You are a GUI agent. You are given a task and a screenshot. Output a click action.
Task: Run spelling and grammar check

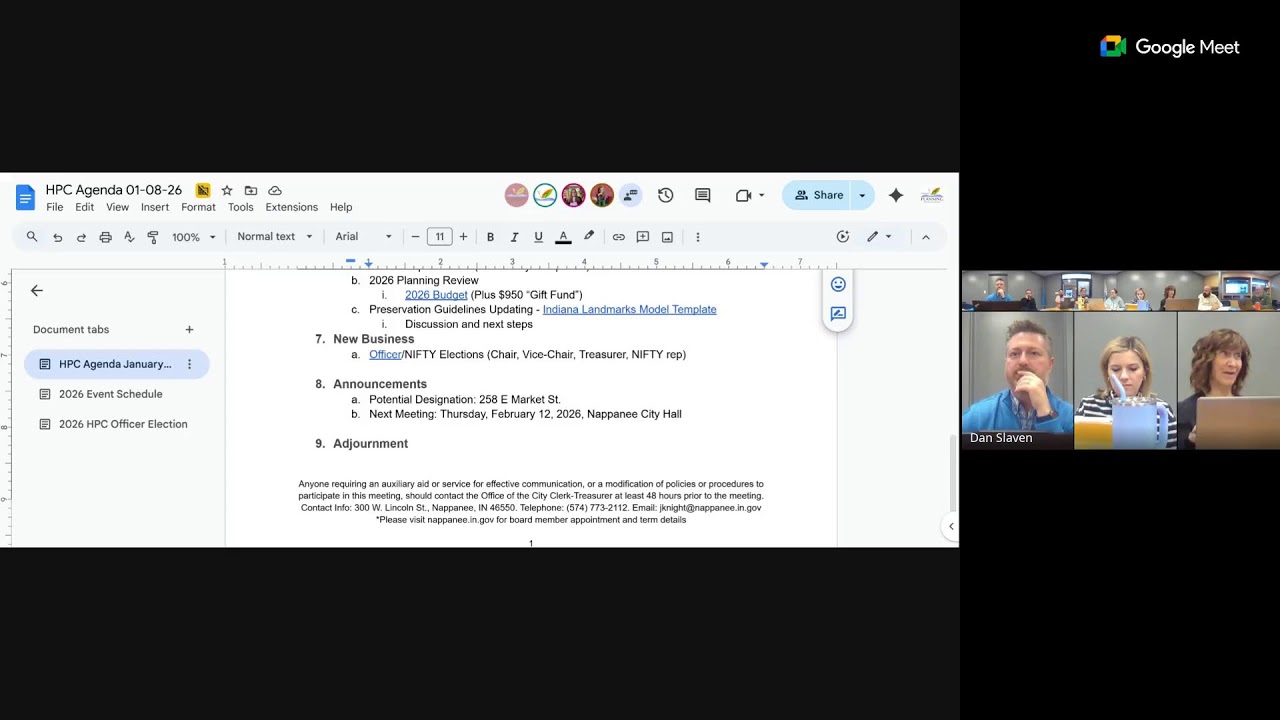coord(129,237)
